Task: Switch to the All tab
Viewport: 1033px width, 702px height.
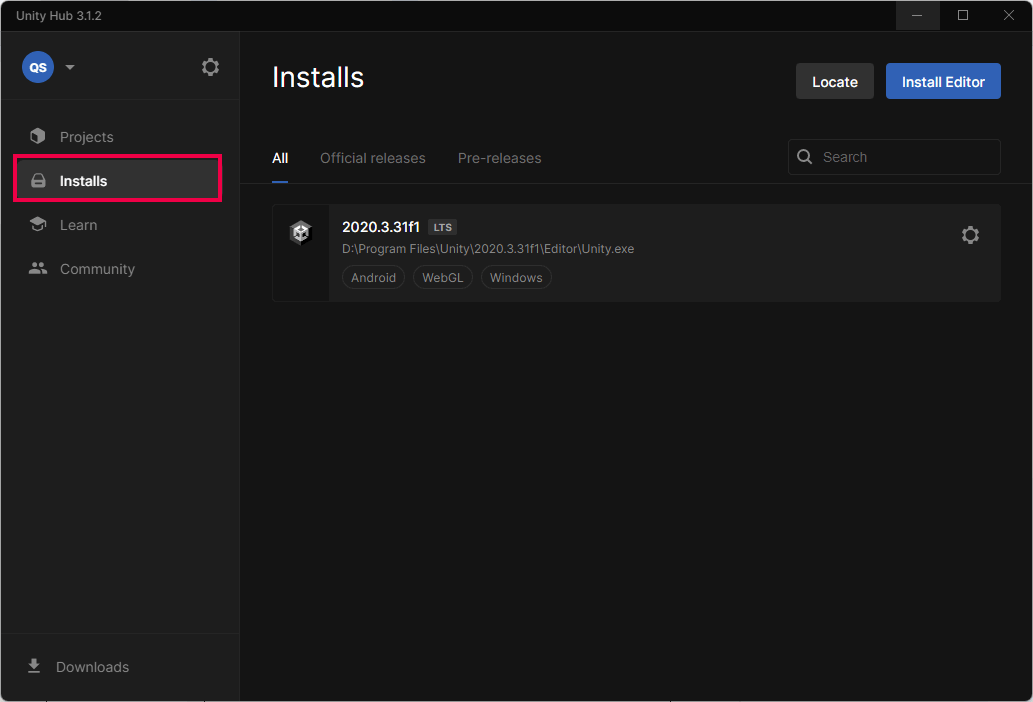Action: coord(280,158)
